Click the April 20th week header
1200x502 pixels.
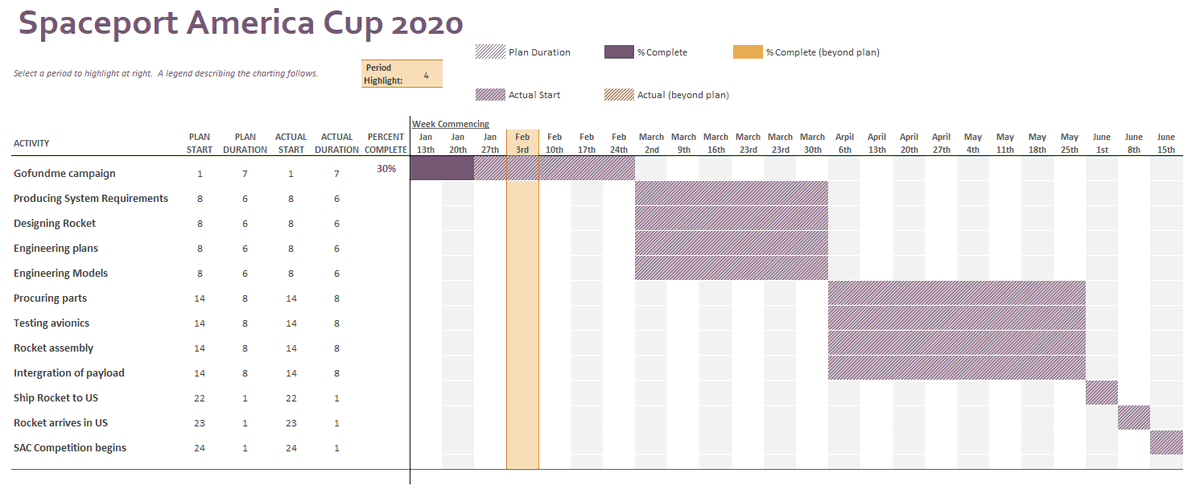tap(909, 143)
